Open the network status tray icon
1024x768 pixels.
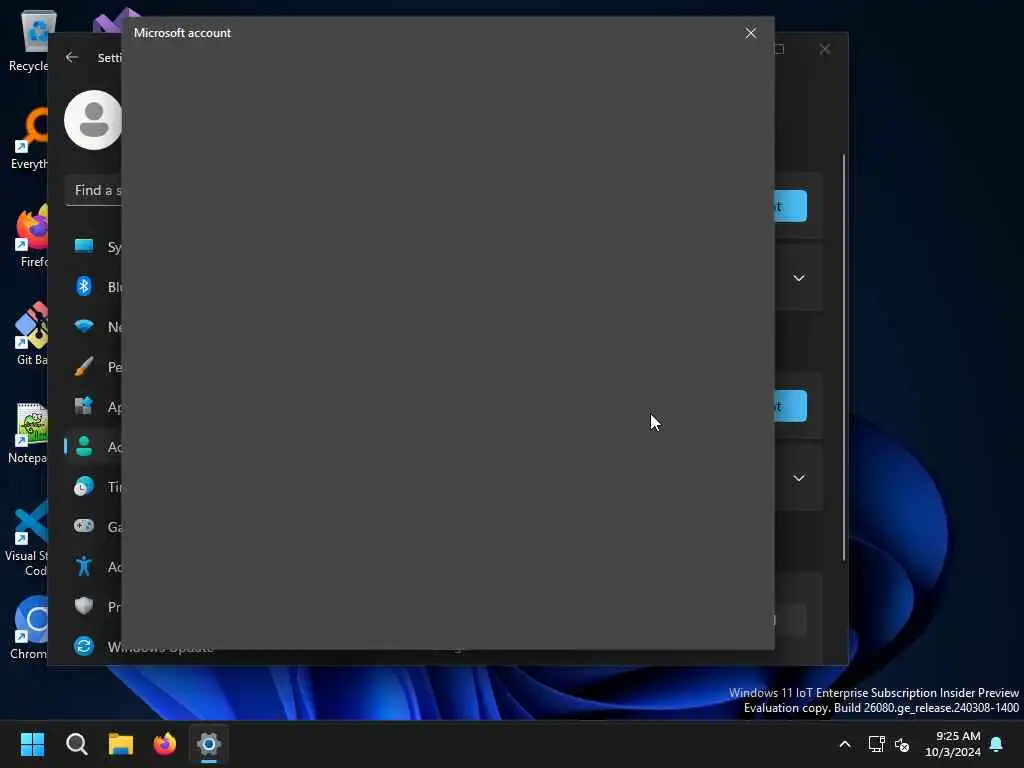876,744
